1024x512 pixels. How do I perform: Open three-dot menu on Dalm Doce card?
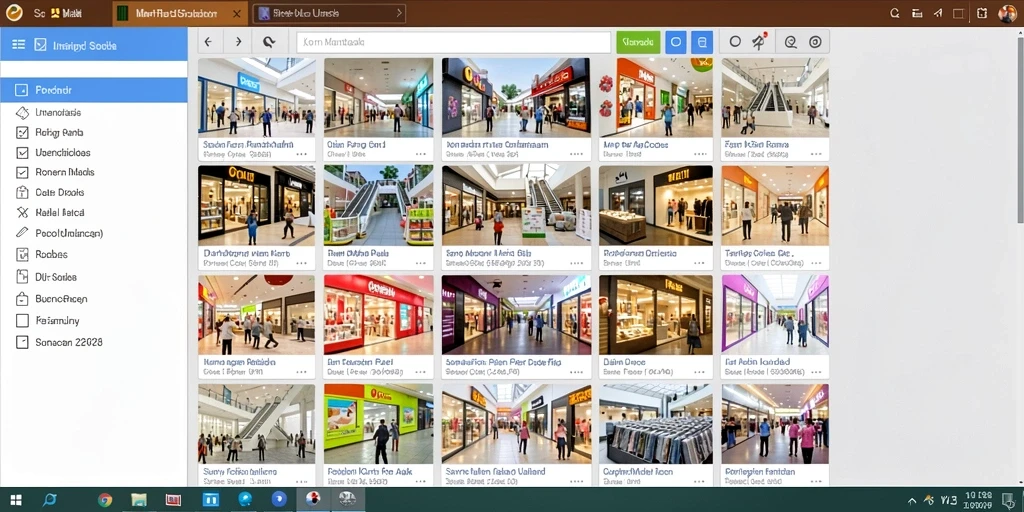[700, 372]
